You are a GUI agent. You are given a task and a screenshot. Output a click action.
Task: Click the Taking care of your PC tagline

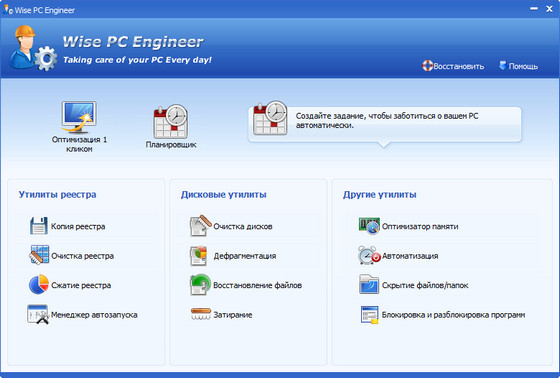tap(137, 60)
